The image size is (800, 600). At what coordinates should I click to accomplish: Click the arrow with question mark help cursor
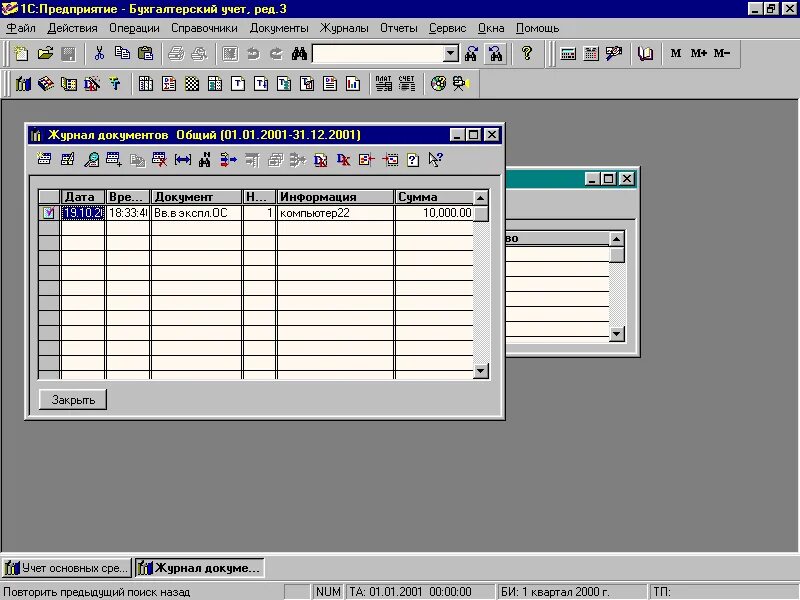click(436, 160)
